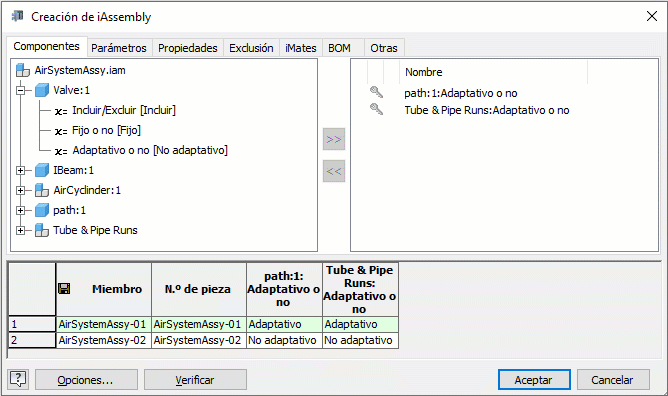Click row 1 path:1 Adaptativo cell

[x=284, y=324]
